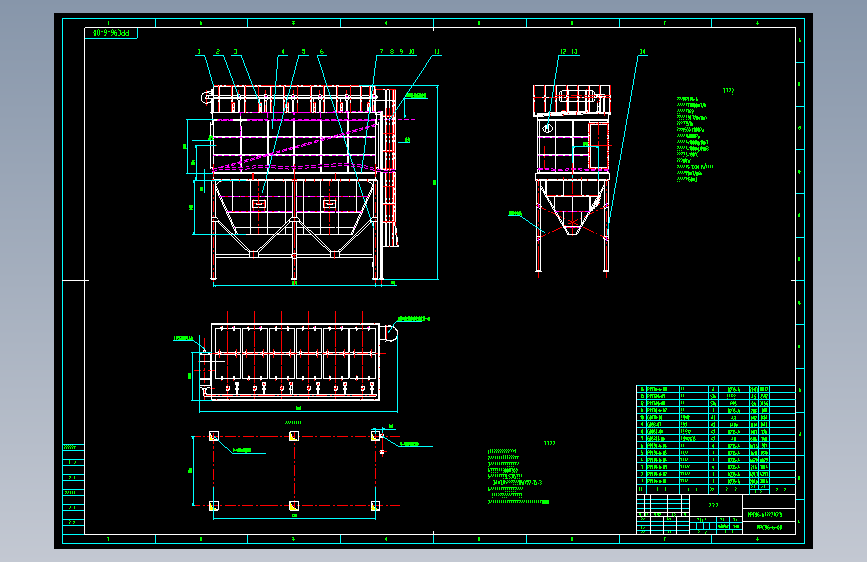Click the mirrored drawing number label box
The image size is (867, 562).
pyautogui.click(x=111, y=33)
